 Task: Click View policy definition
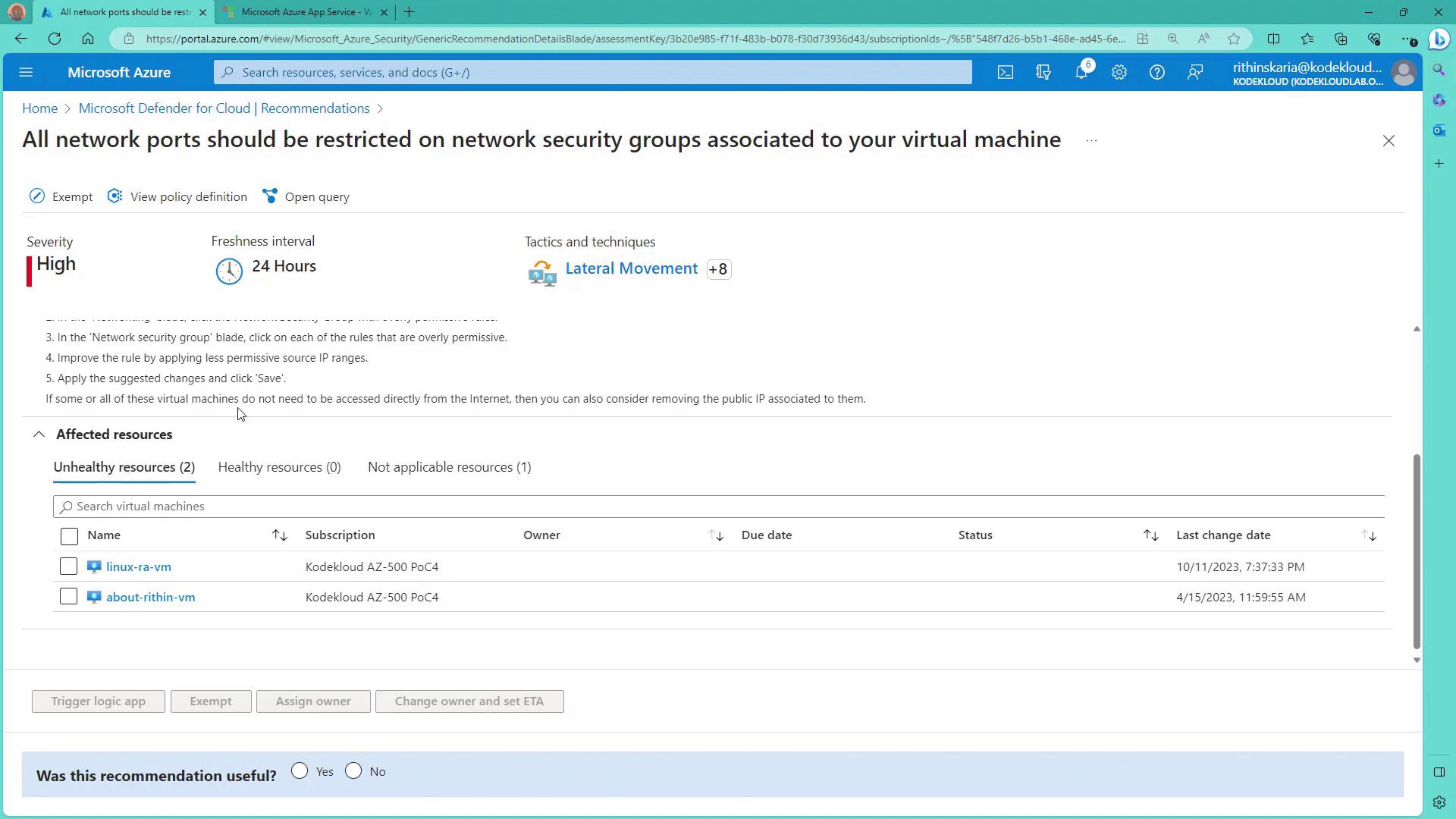177,196
